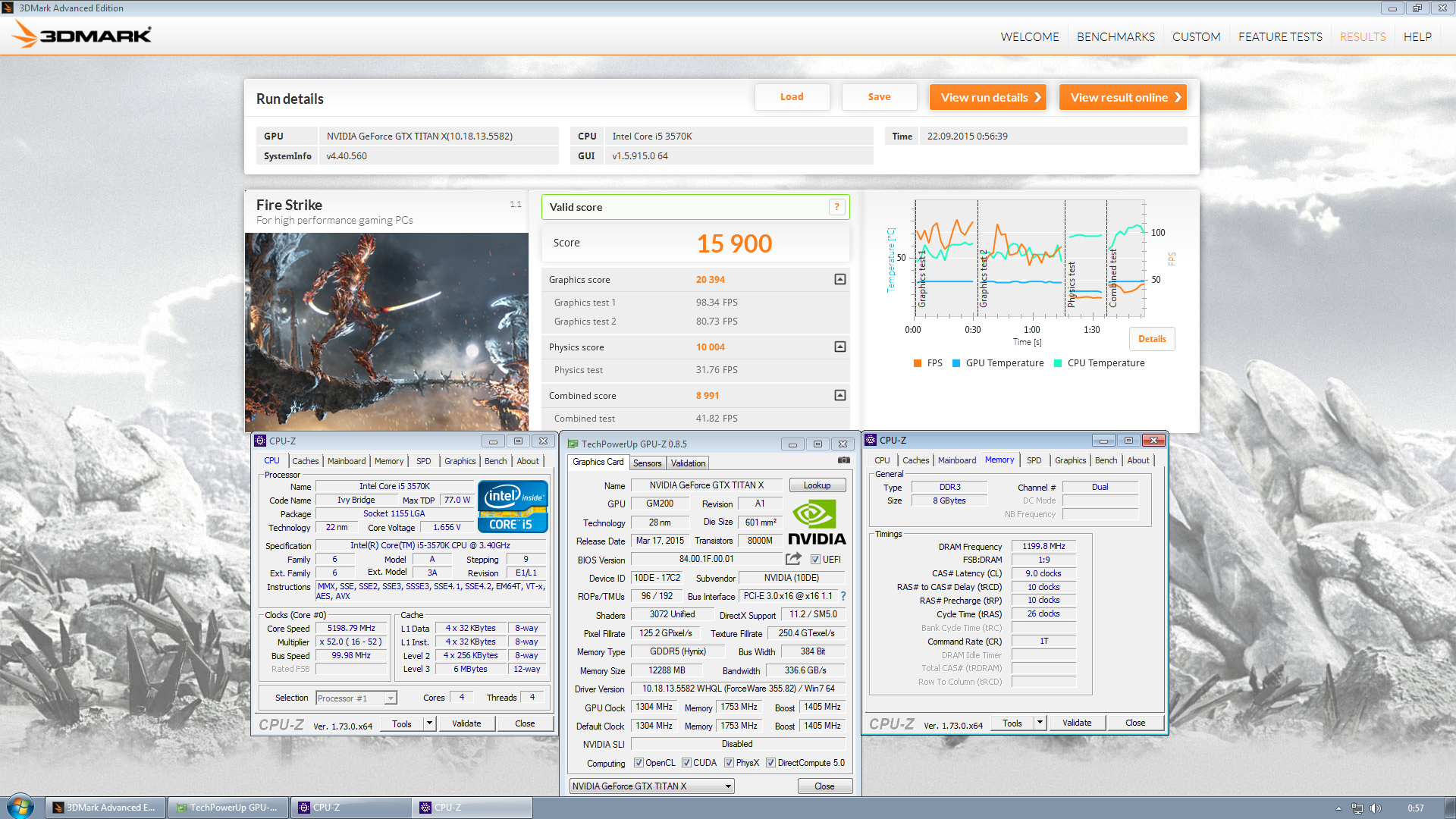Click the CPU-Z icon in the Memory window title bar

pos(871,440)
